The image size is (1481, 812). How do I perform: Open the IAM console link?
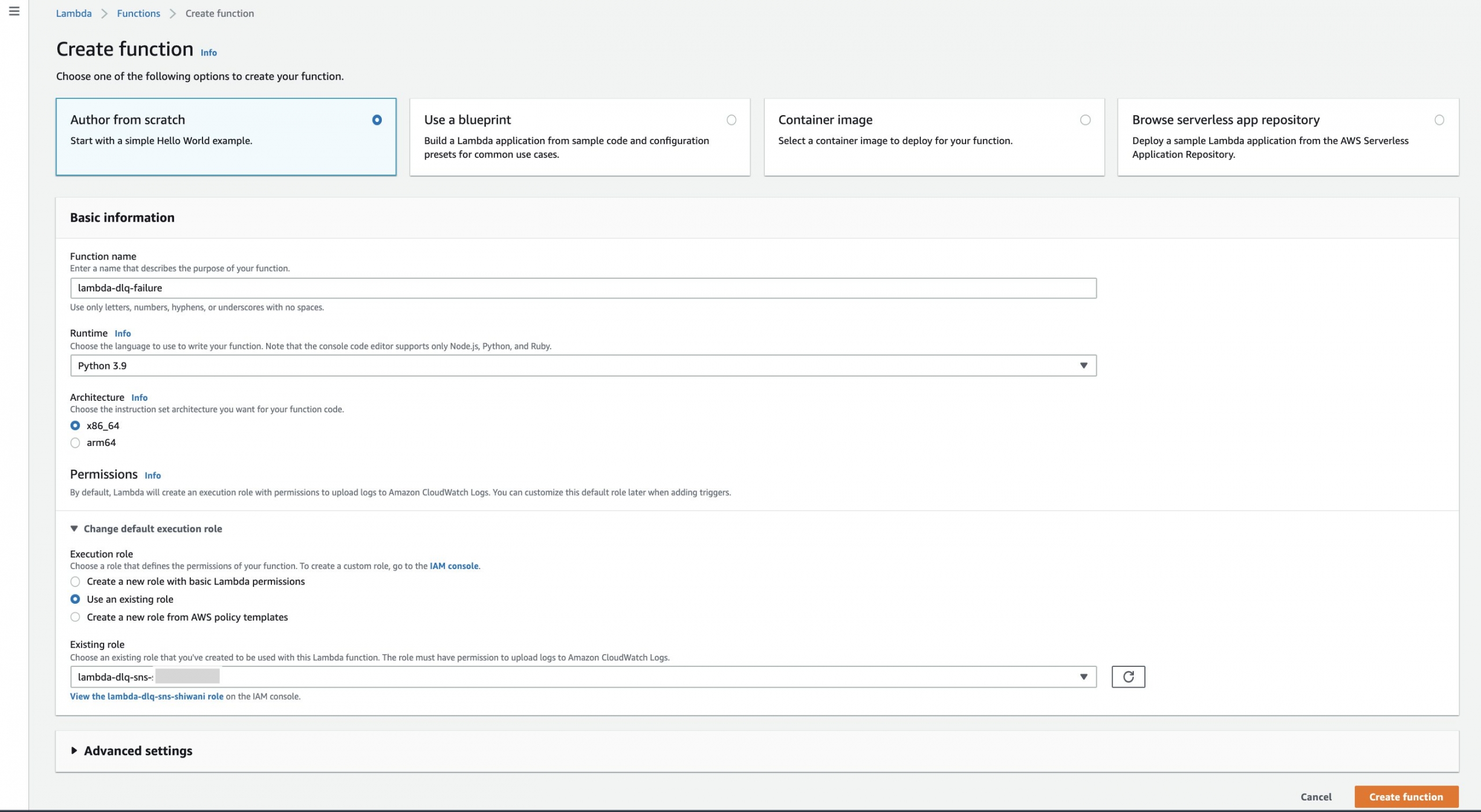coord(454,566)
